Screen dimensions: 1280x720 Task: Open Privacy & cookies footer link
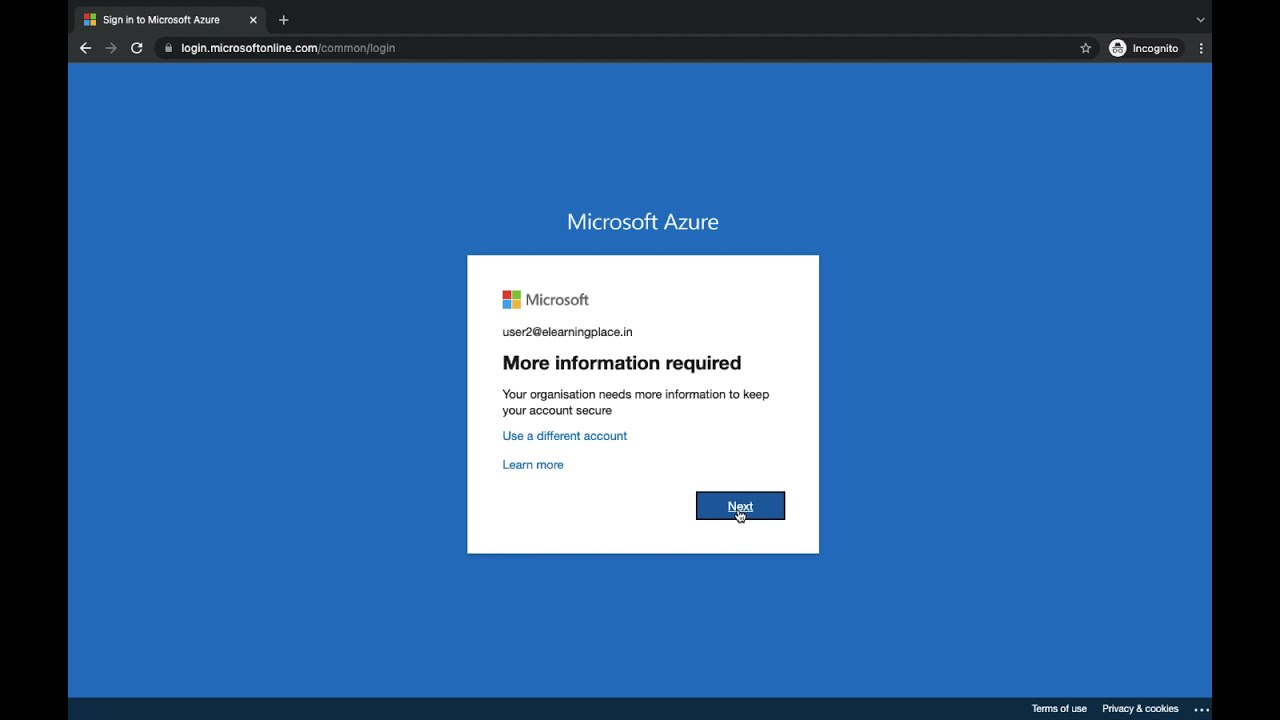1140,709
